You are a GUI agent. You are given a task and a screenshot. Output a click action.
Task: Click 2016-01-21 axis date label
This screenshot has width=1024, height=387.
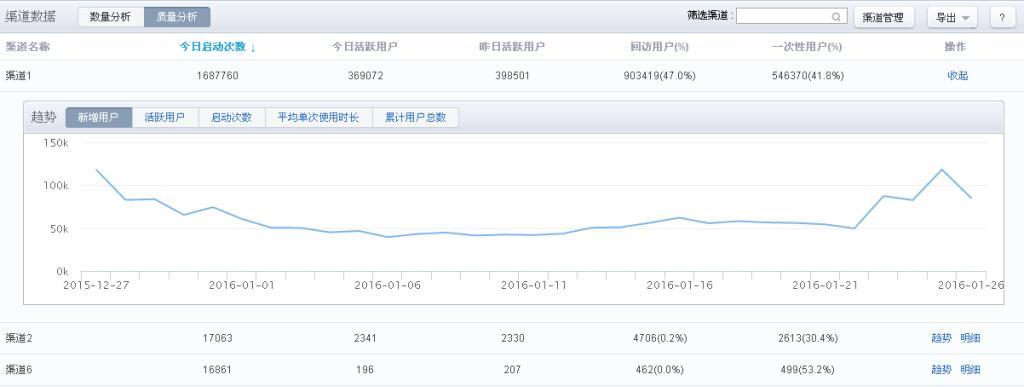point(824,285)
